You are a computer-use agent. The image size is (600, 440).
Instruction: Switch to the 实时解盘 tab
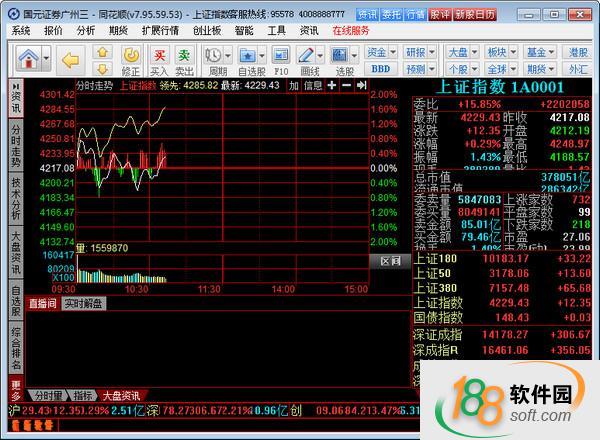pyautogui.click(x=83, y=304)
